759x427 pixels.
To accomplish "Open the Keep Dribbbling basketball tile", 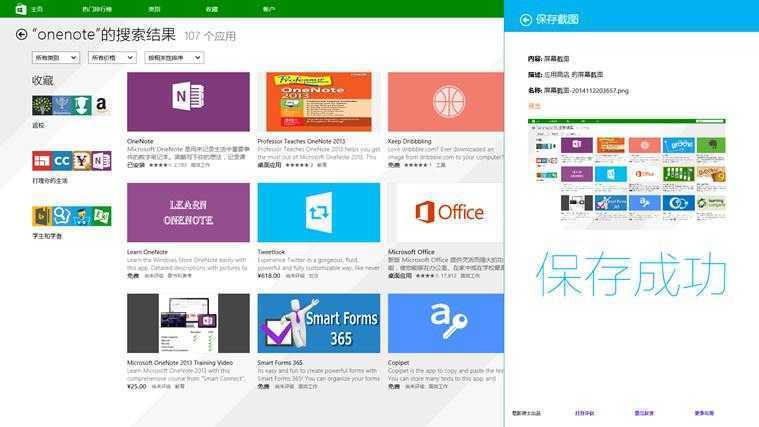I will tap(446, 102).
